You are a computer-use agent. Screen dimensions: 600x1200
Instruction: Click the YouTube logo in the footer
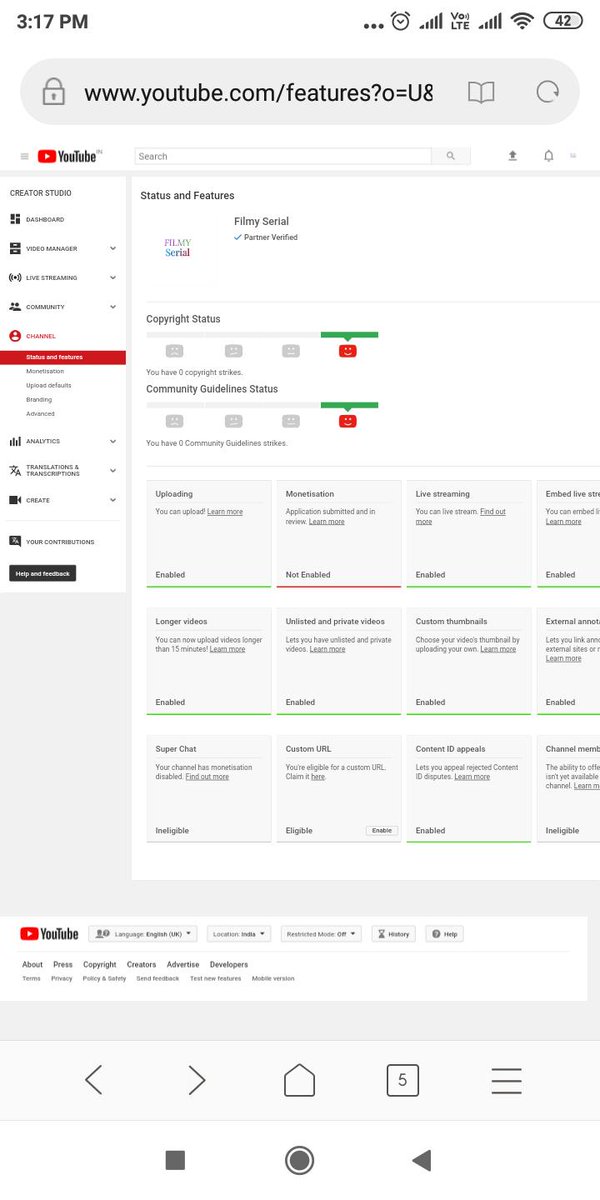point(49,934)
